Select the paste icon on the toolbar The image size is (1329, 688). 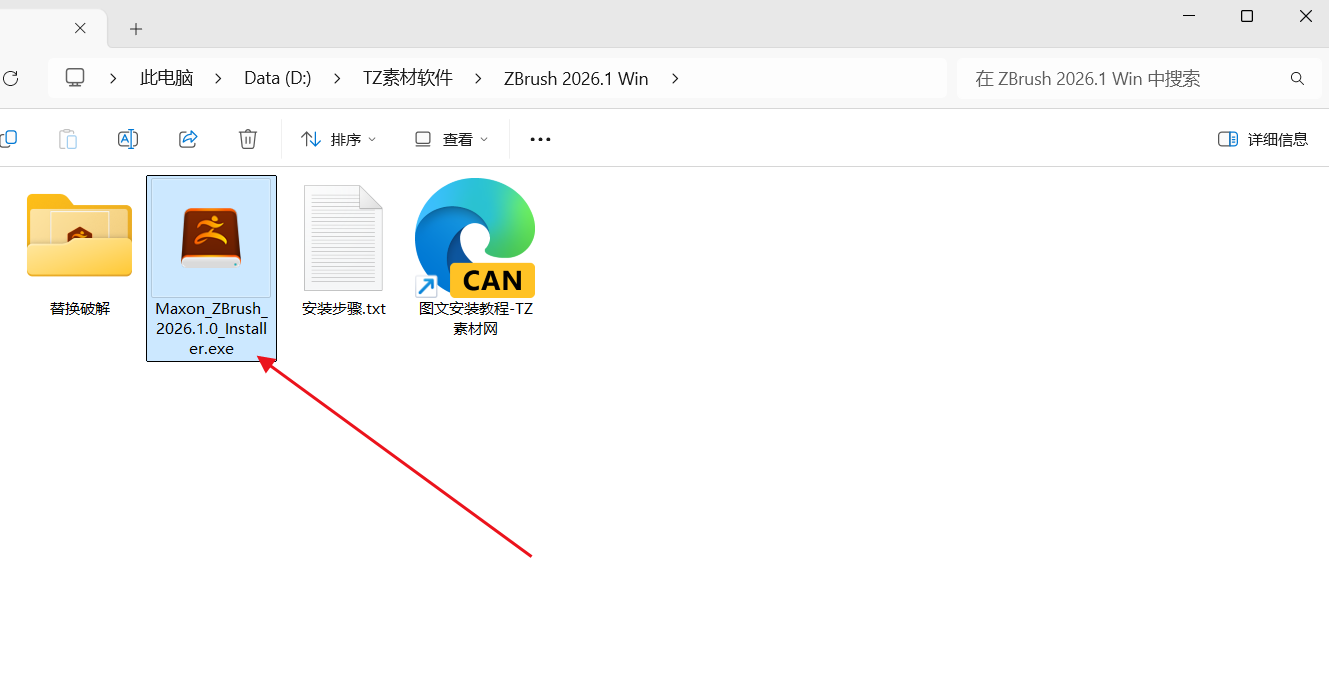click(x=67, y=139)
